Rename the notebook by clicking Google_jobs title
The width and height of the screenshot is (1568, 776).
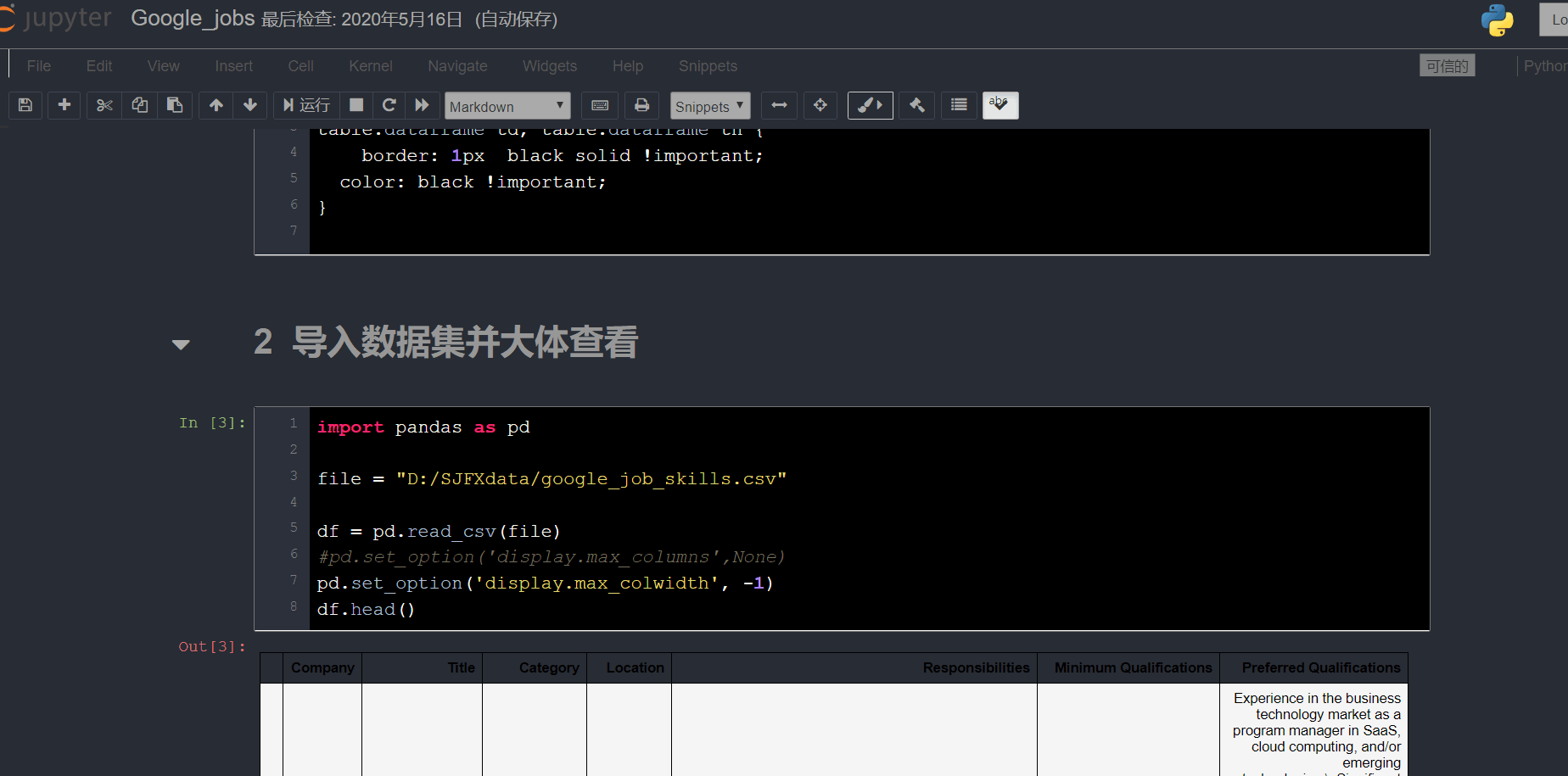coord(193,18)
